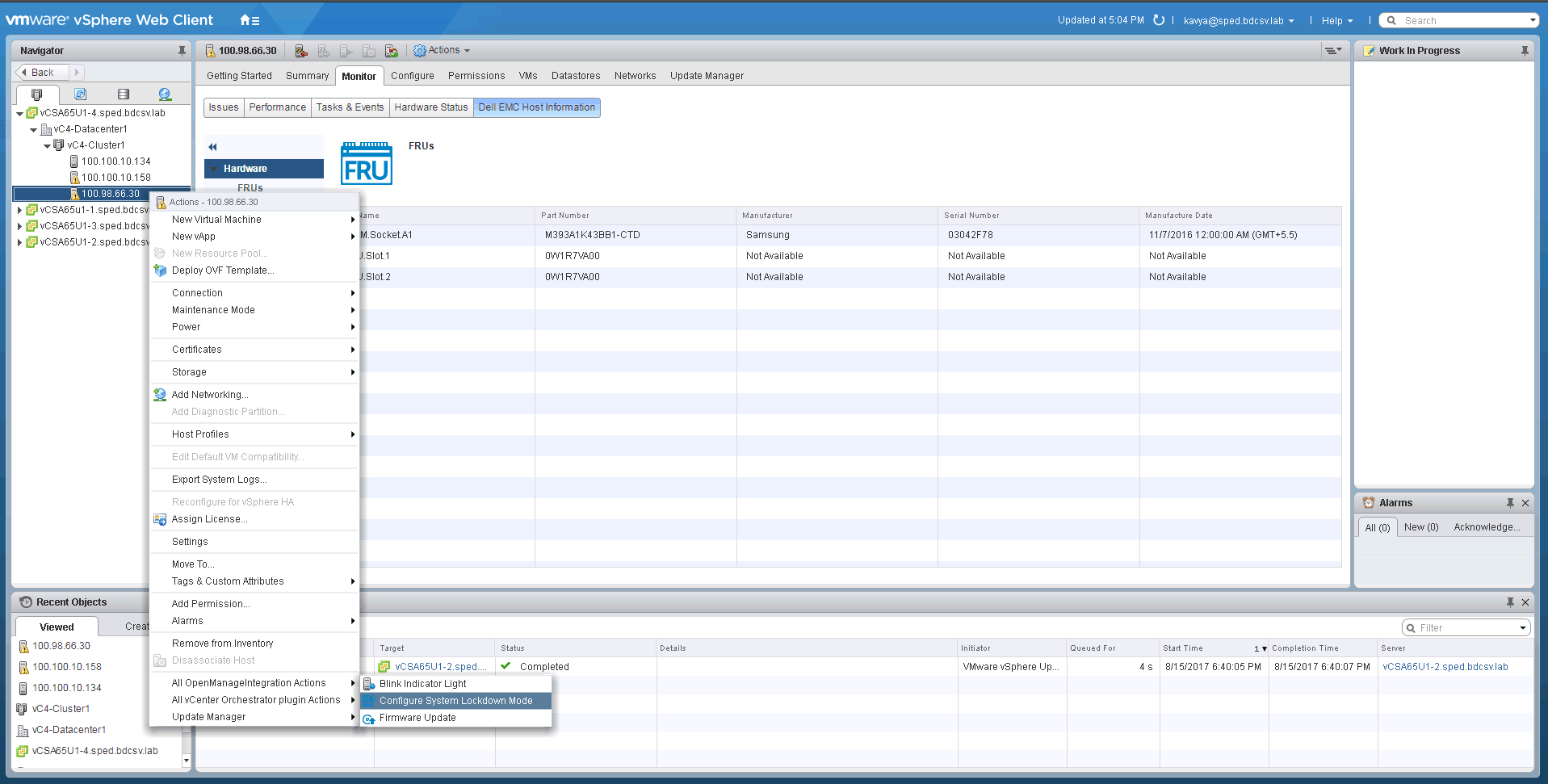Choose Configure System Lockdown Mode
The image size is (1548, 784).
coord(456,701)
